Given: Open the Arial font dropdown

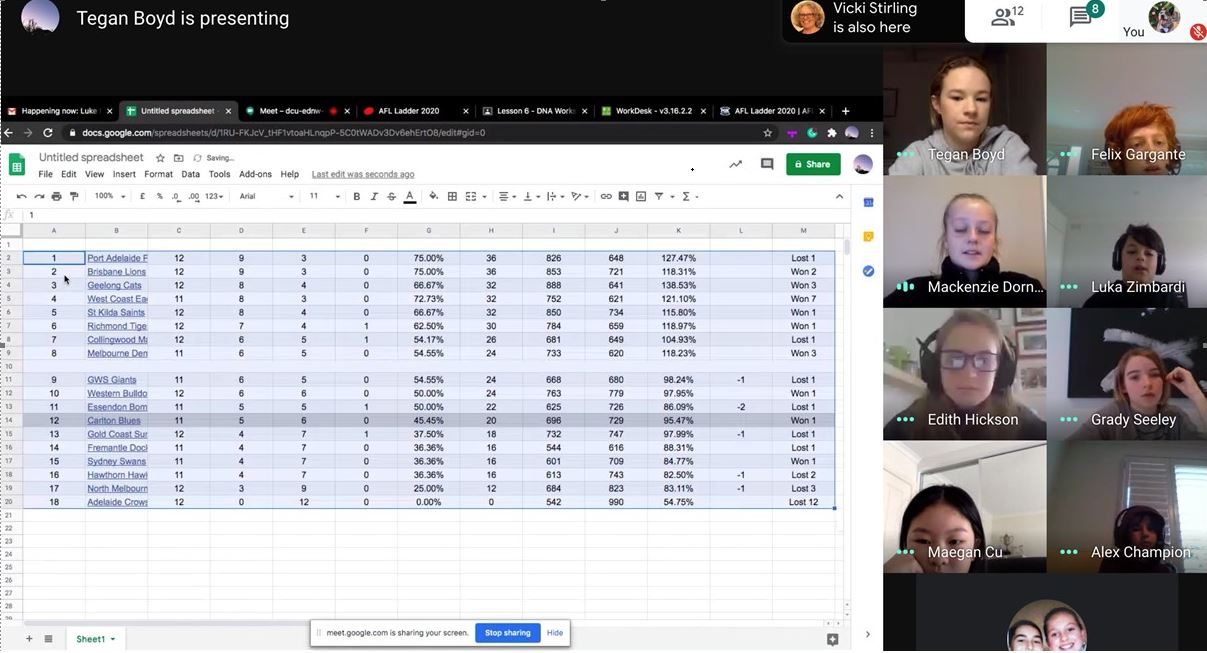Looking at the screenshot, I should coord(267,196).
